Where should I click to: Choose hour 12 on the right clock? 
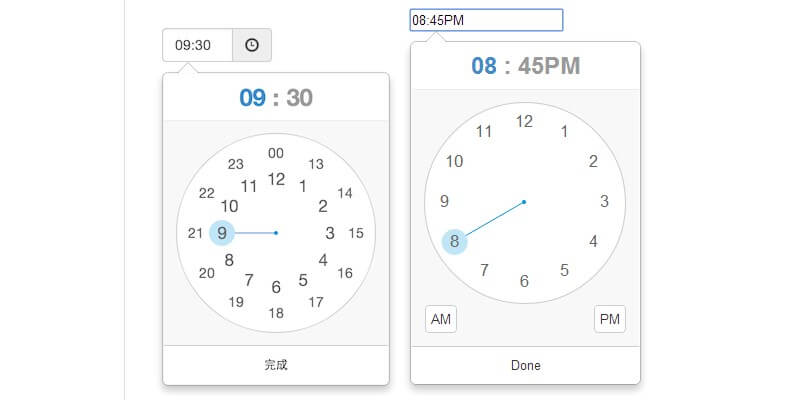(x=524, y=121)
